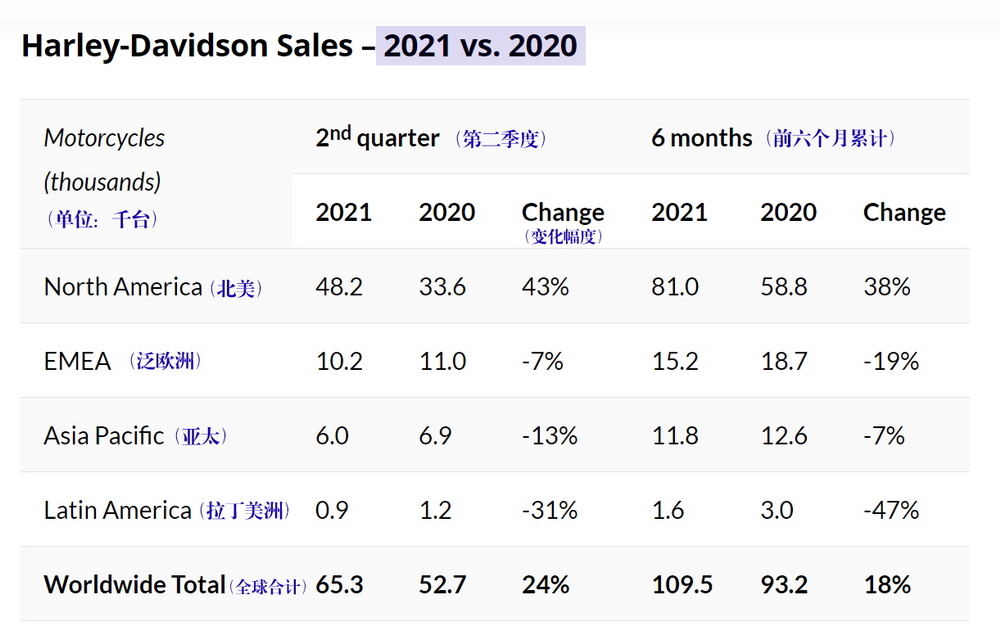Select EMEA's 18.7 six-month 2020 value
The image size is (1000, 636).
click(x=783, y=361)
